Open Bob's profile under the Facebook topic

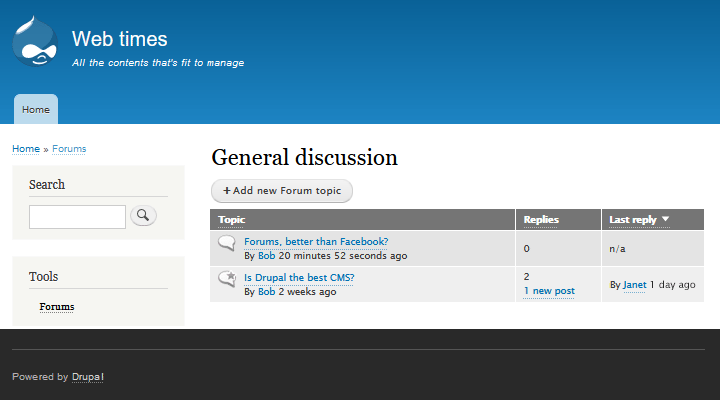coord(266,256)
